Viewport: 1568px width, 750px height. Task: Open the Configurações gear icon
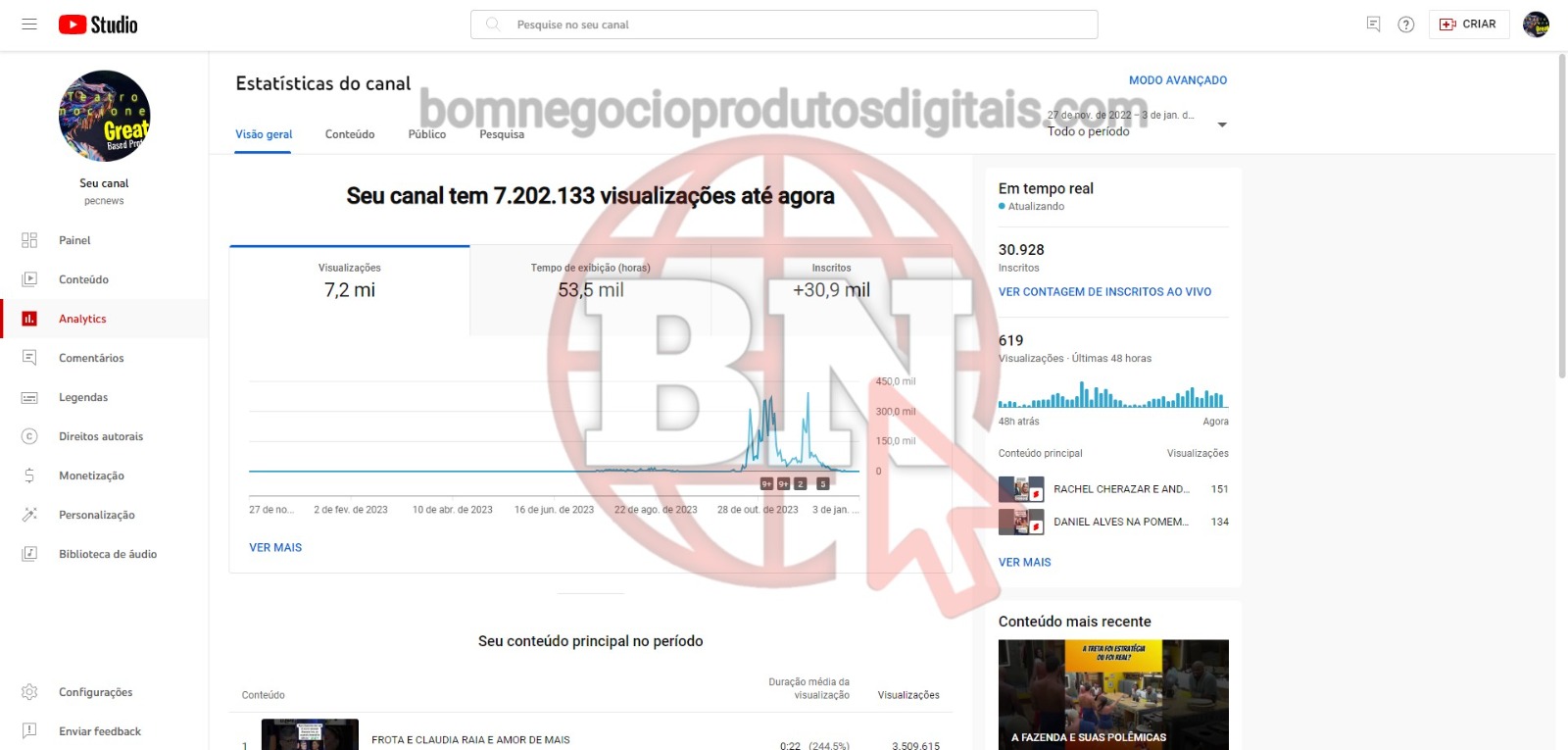(29, 692)
